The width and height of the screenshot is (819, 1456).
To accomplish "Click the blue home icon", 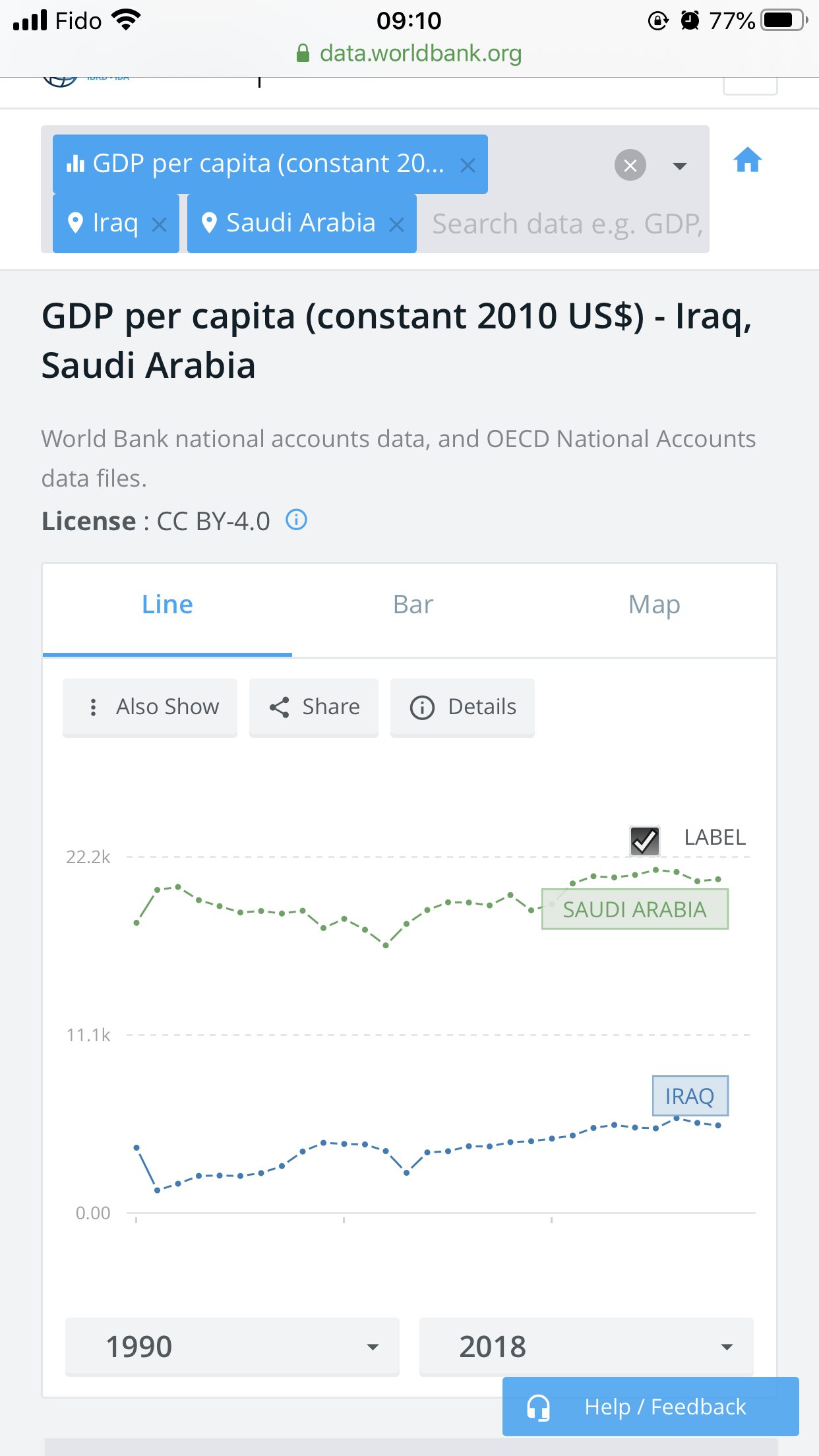I will (747, 160).
